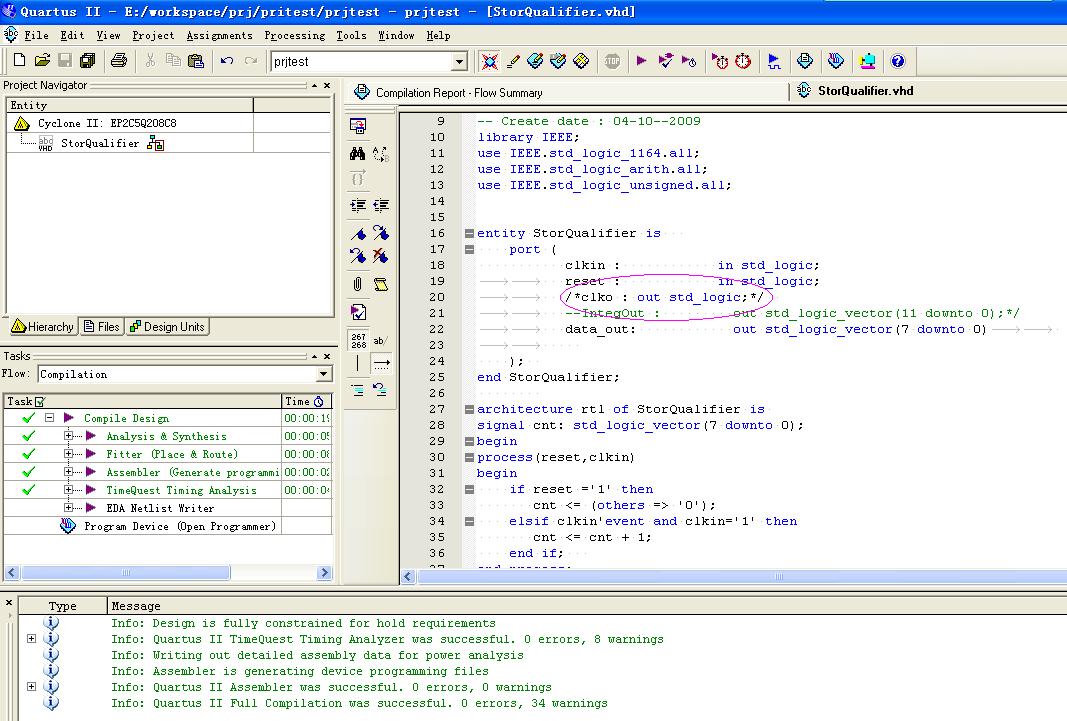Collapse the Compile Design task tree

coord(50,418)
